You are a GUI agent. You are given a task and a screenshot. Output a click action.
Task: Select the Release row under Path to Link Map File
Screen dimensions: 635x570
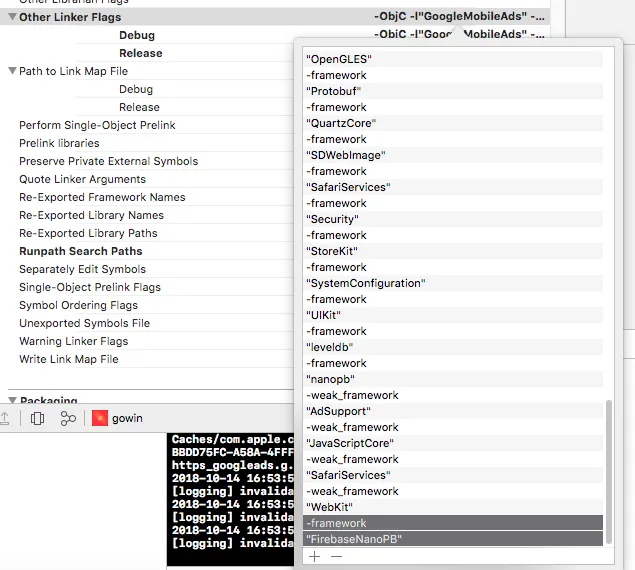click(139, 107)
